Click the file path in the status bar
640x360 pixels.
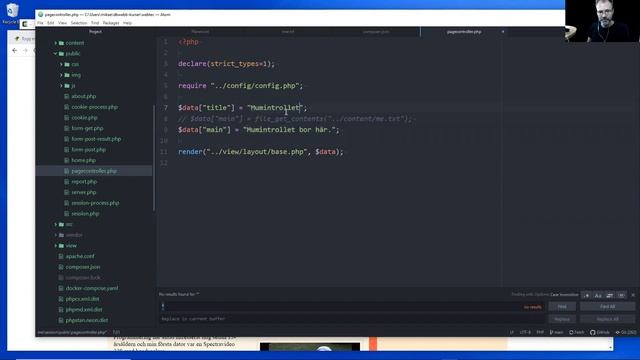tap(72, 332)
